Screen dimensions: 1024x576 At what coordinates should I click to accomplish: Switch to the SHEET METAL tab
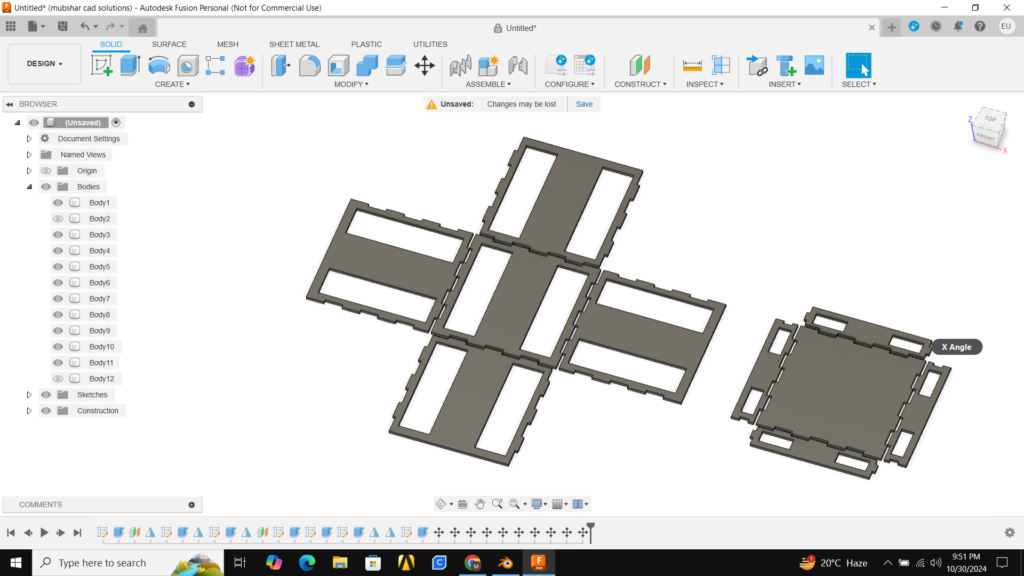click(294, 44)
